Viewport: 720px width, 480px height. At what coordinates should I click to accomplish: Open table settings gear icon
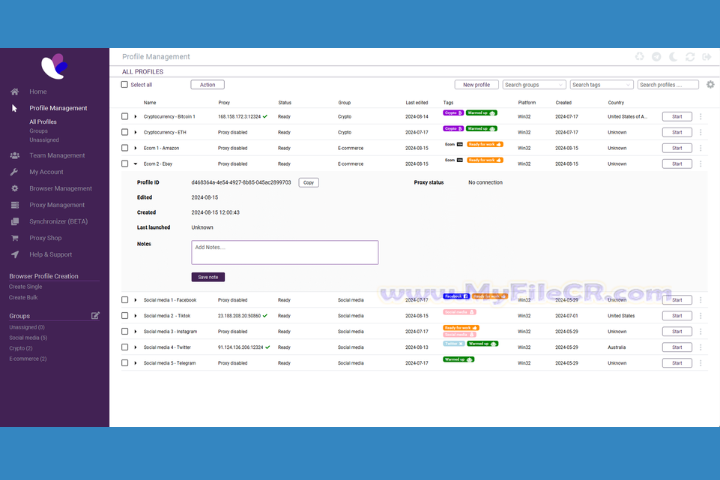click(710, 85)
